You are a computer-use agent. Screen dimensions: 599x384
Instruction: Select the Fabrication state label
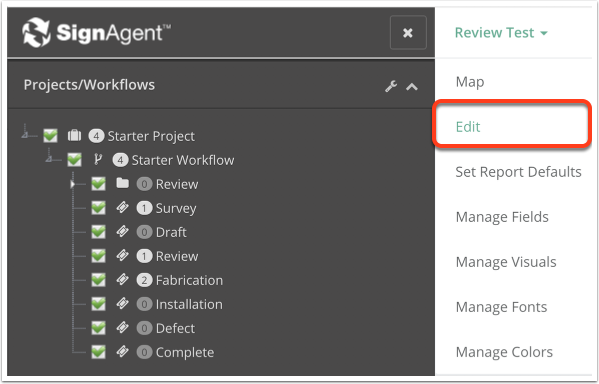[x=189, y=280]
